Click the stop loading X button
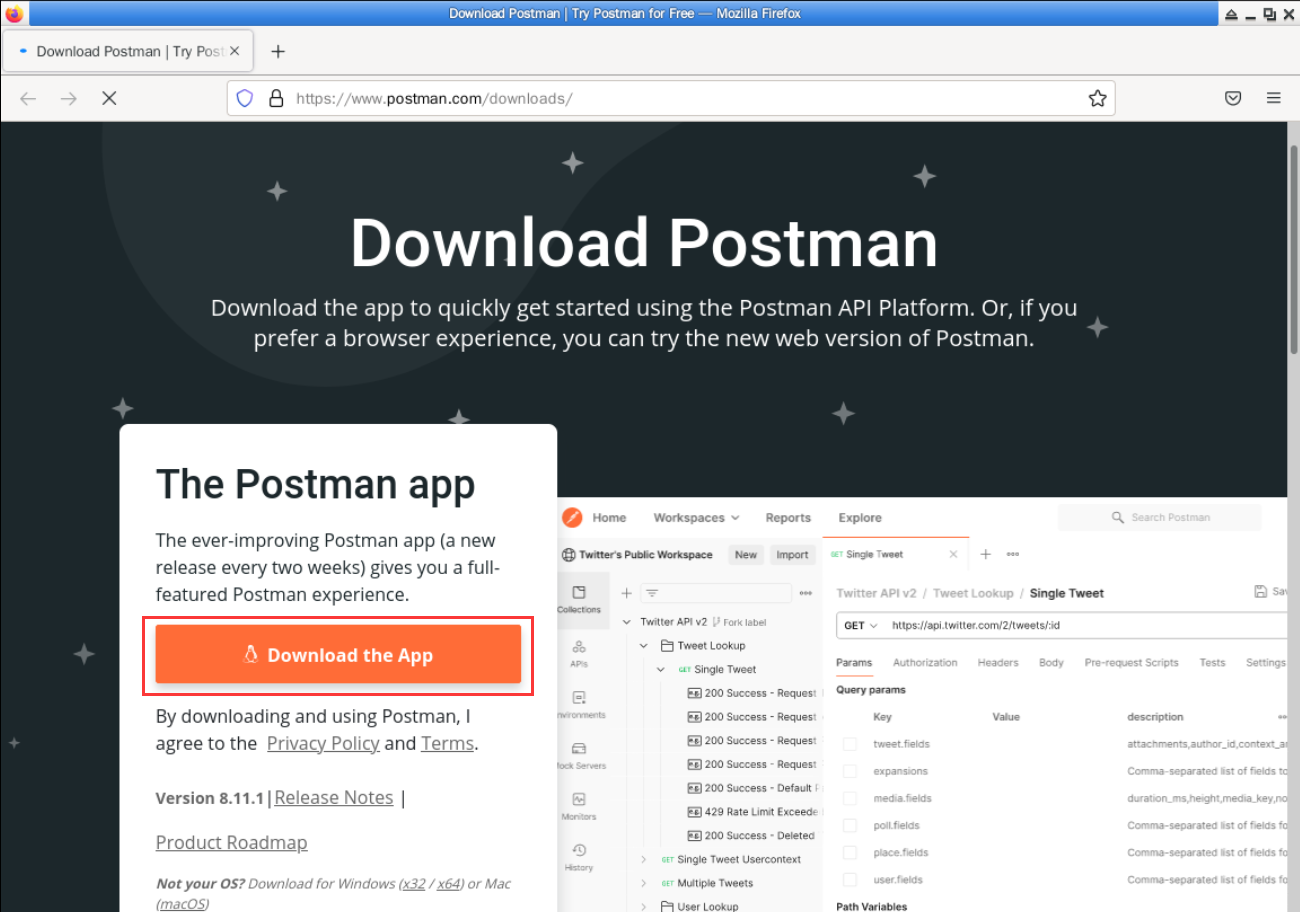This screenshot has width=1300, height=912. pos(109,98)
